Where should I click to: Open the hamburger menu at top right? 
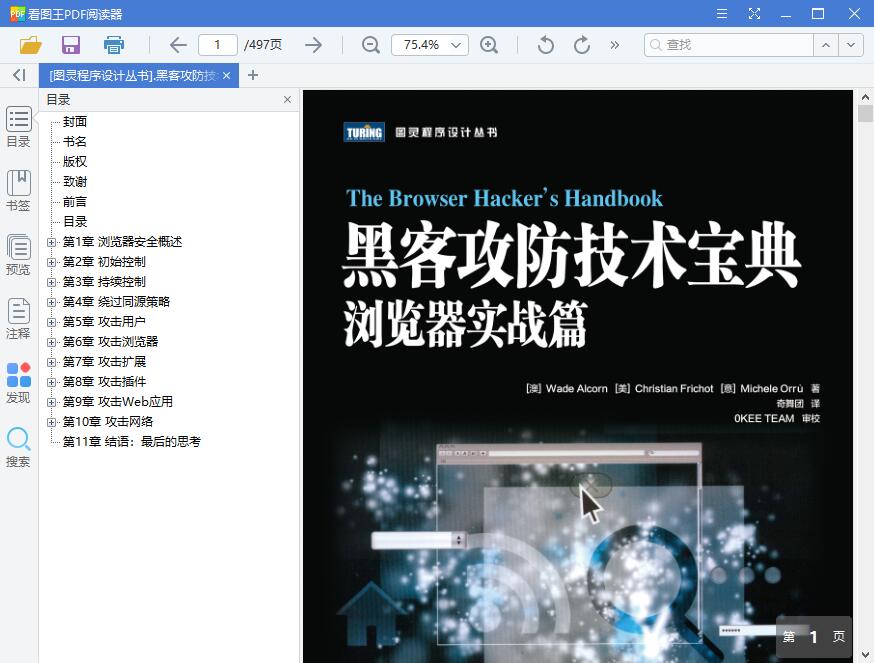721,14
